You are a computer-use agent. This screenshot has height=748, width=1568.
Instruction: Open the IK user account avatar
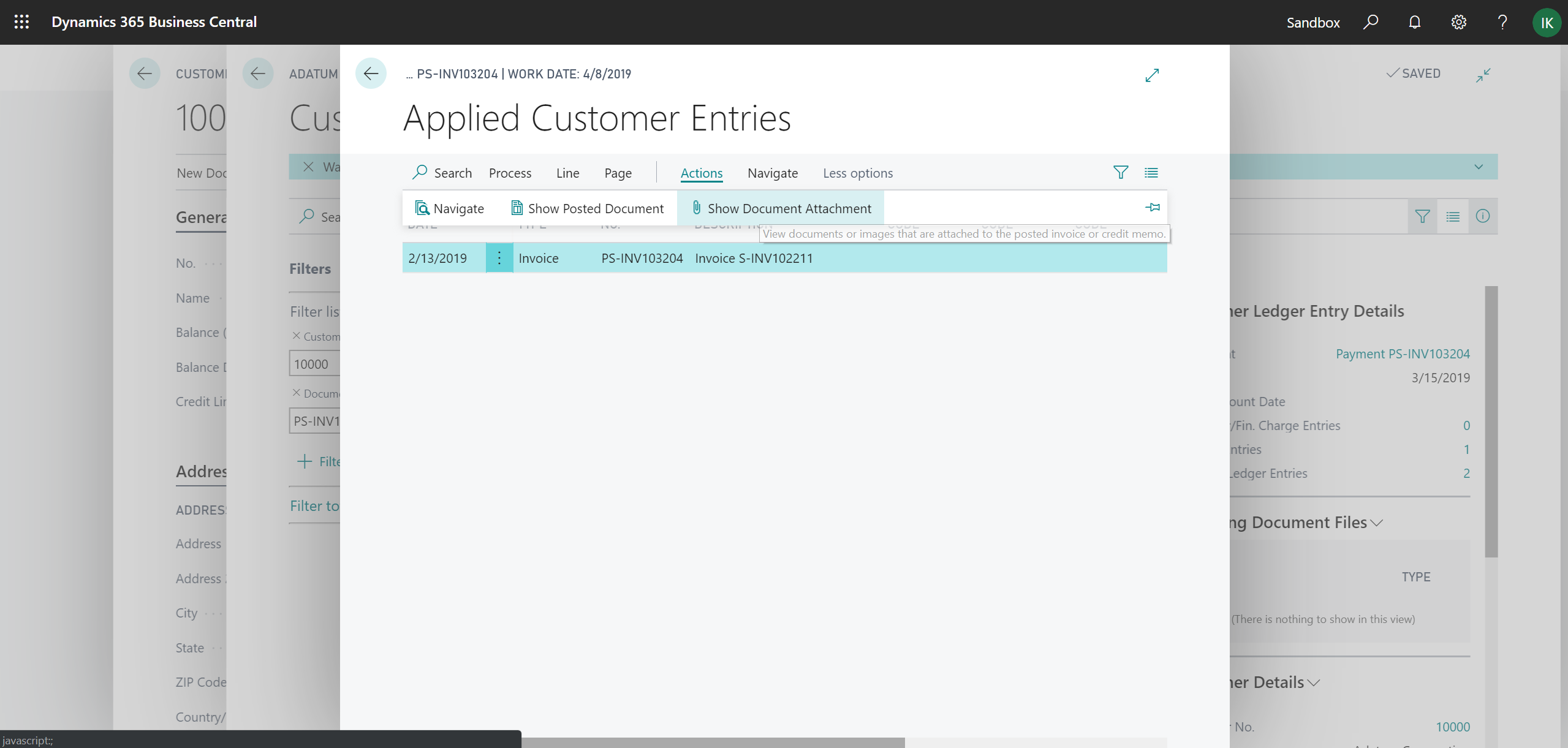[1547, 22]
